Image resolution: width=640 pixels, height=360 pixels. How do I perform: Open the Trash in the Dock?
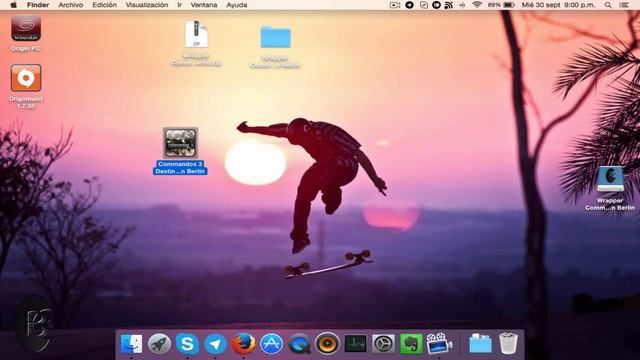(509, 344)
